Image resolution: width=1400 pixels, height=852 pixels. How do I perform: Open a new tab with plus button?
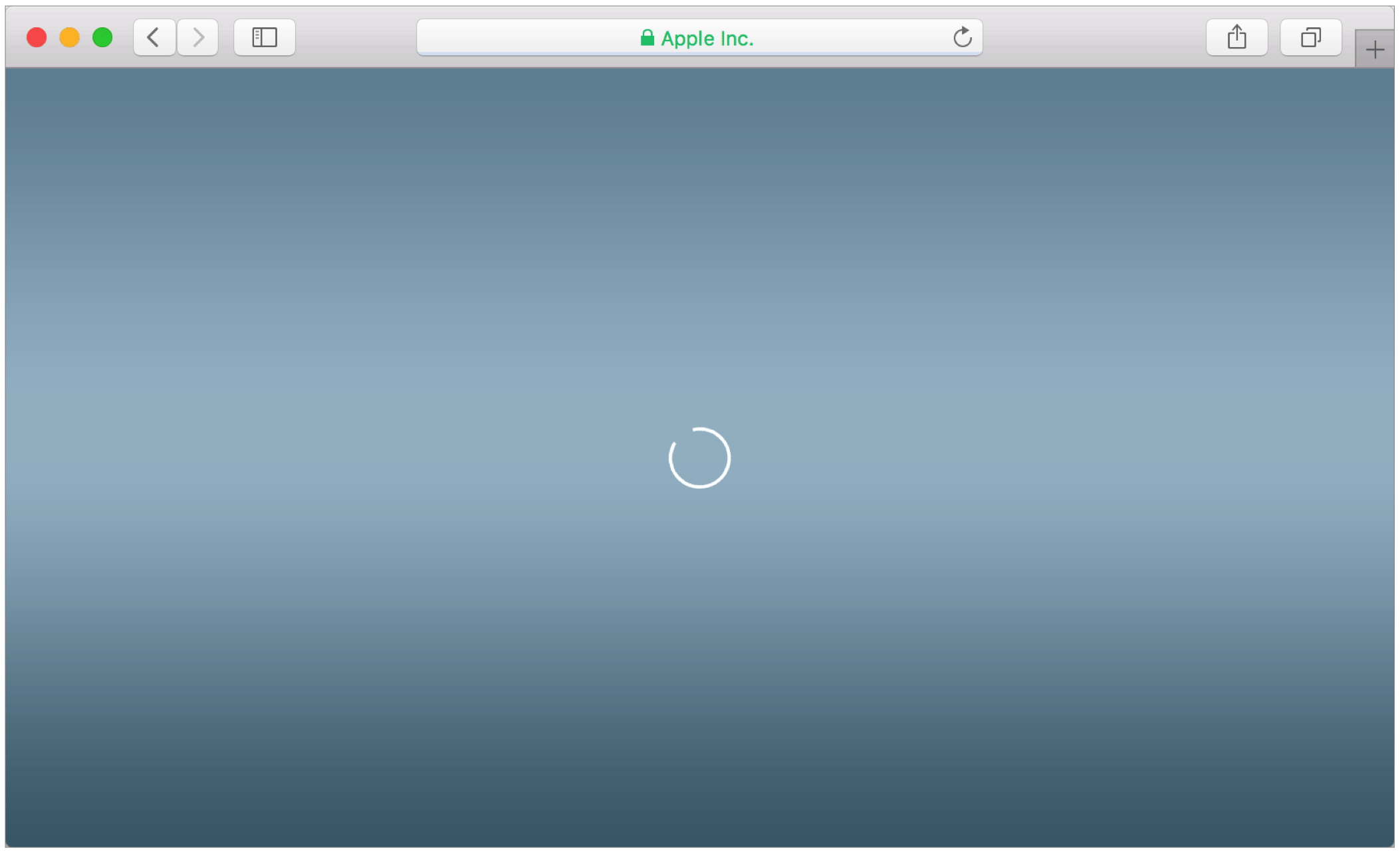coord(1375,50)
